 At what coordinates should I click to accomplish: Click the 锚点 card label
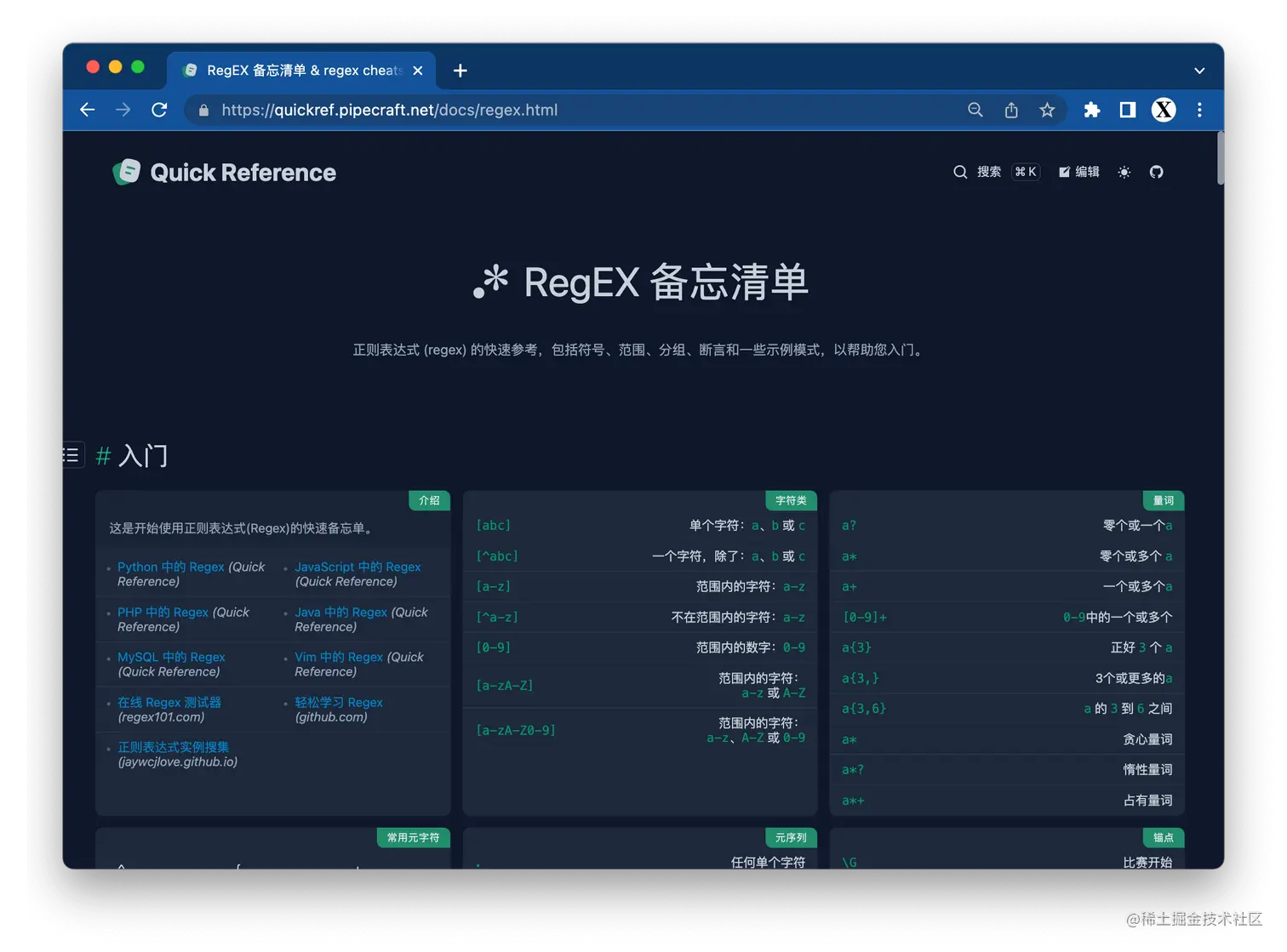(x=1163, y=837)
